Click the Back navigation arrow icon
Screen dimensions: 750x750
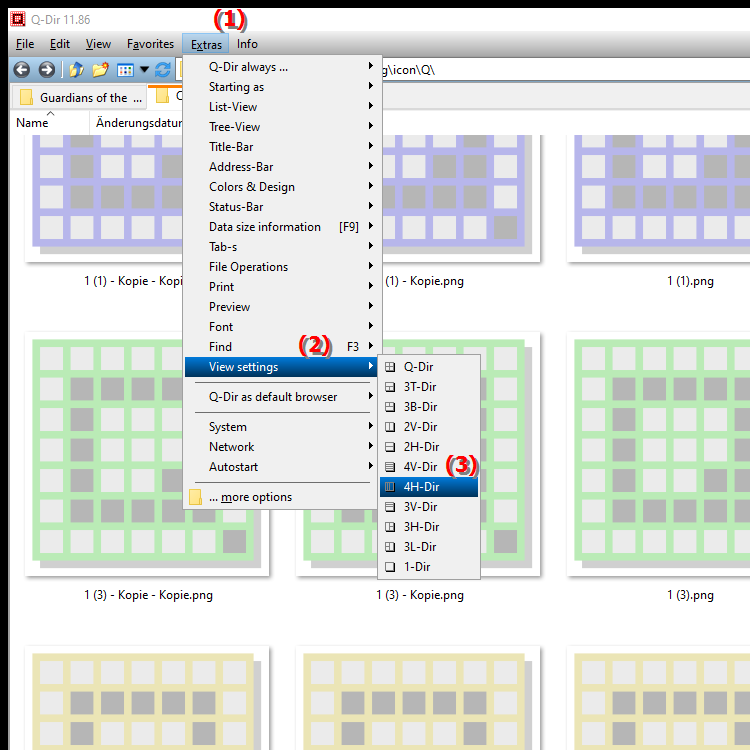tap(22, 70)
